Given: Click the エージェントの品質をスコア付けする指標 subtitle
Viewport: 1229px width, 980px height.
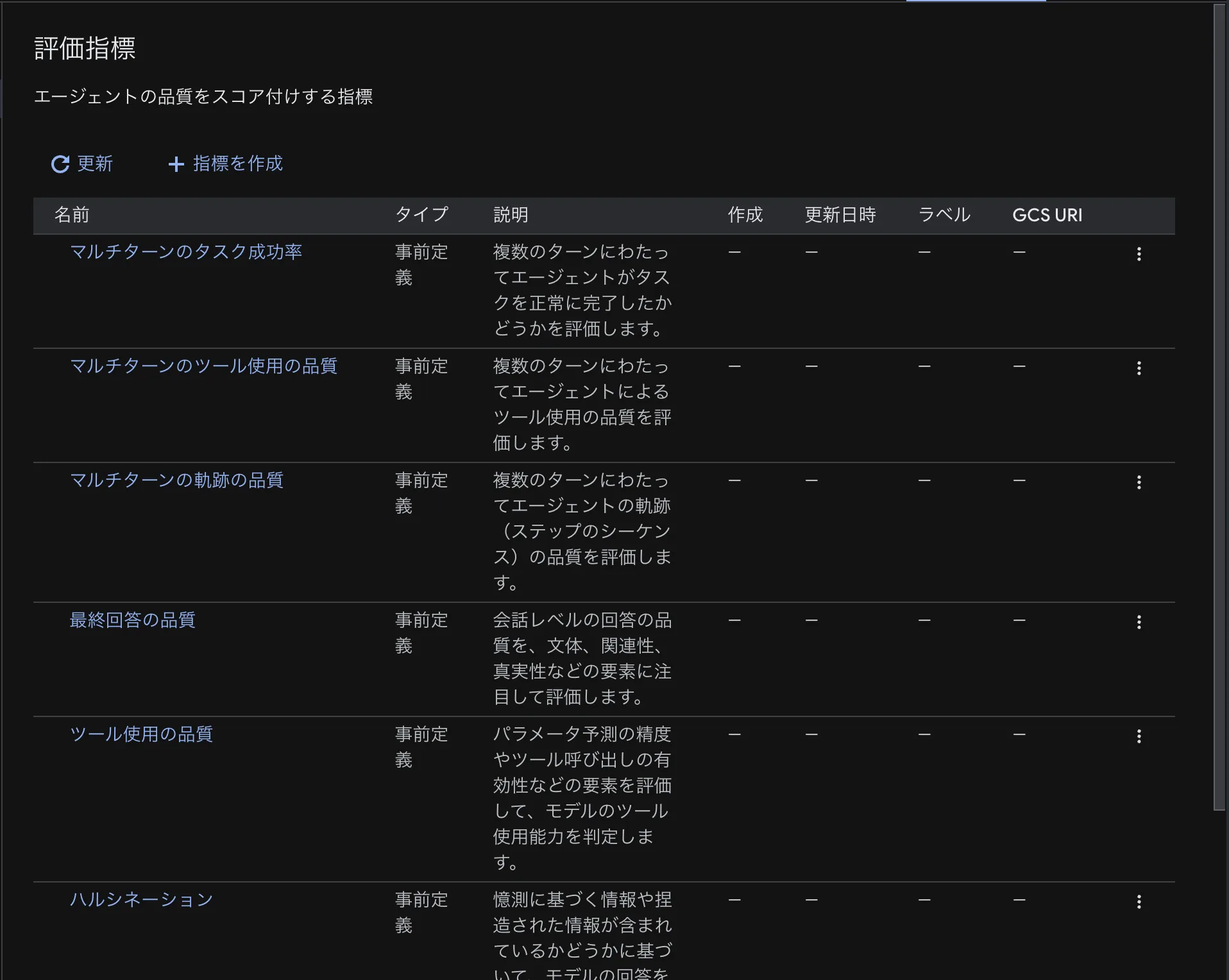Looking at the screenshot, I should (x=203, y=97).
